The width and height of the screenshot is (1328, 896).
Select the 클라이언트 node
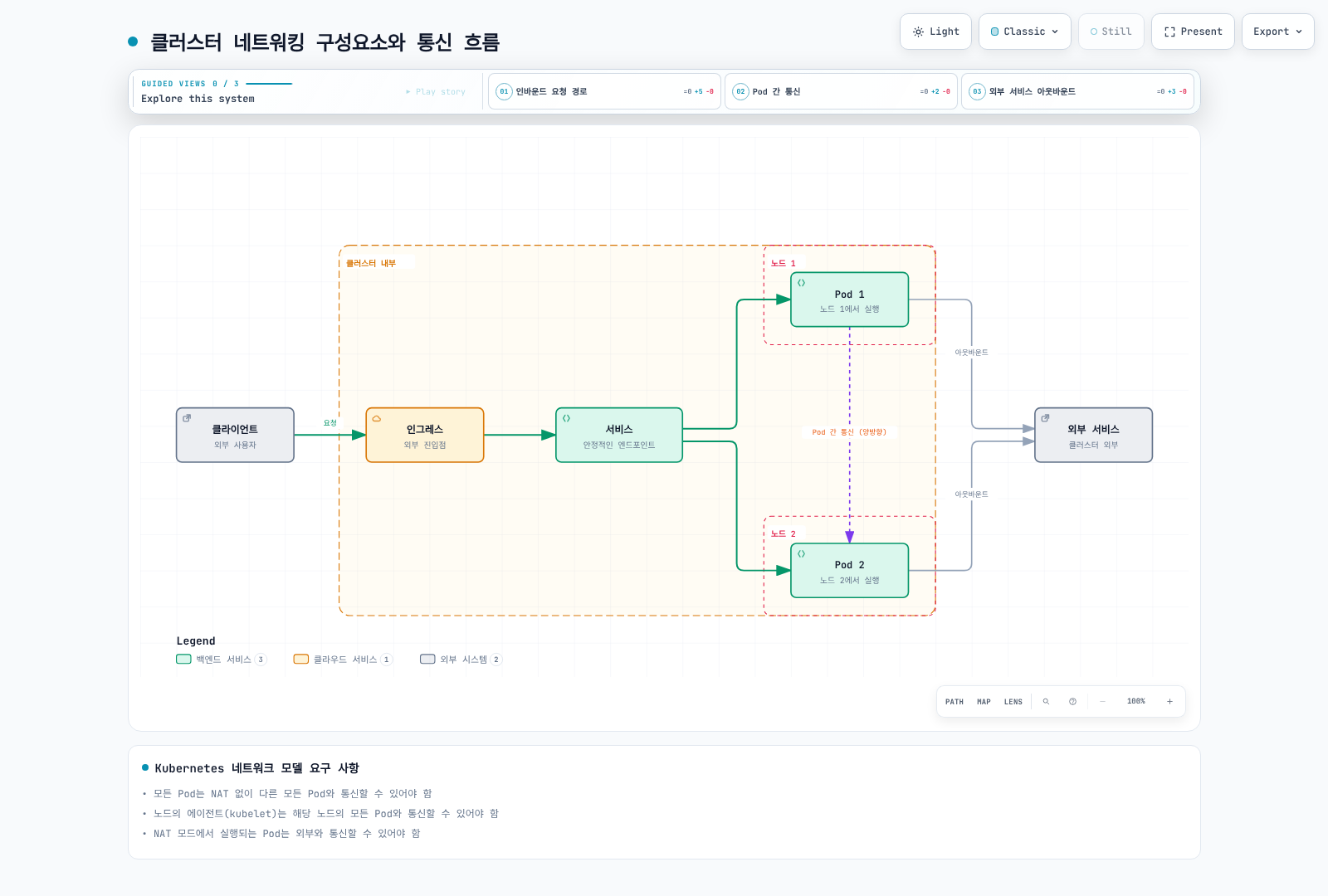pyautogui.click(x=235, y=435)
